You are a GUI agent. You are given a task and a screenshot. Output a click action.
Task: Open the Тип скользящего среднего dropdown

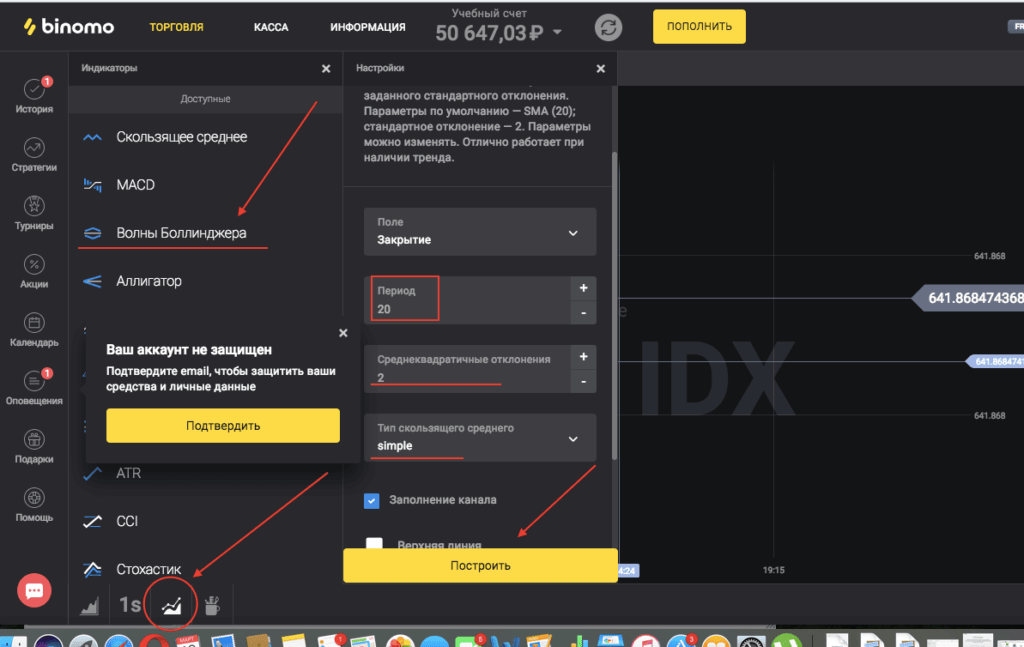coord(573,438)
